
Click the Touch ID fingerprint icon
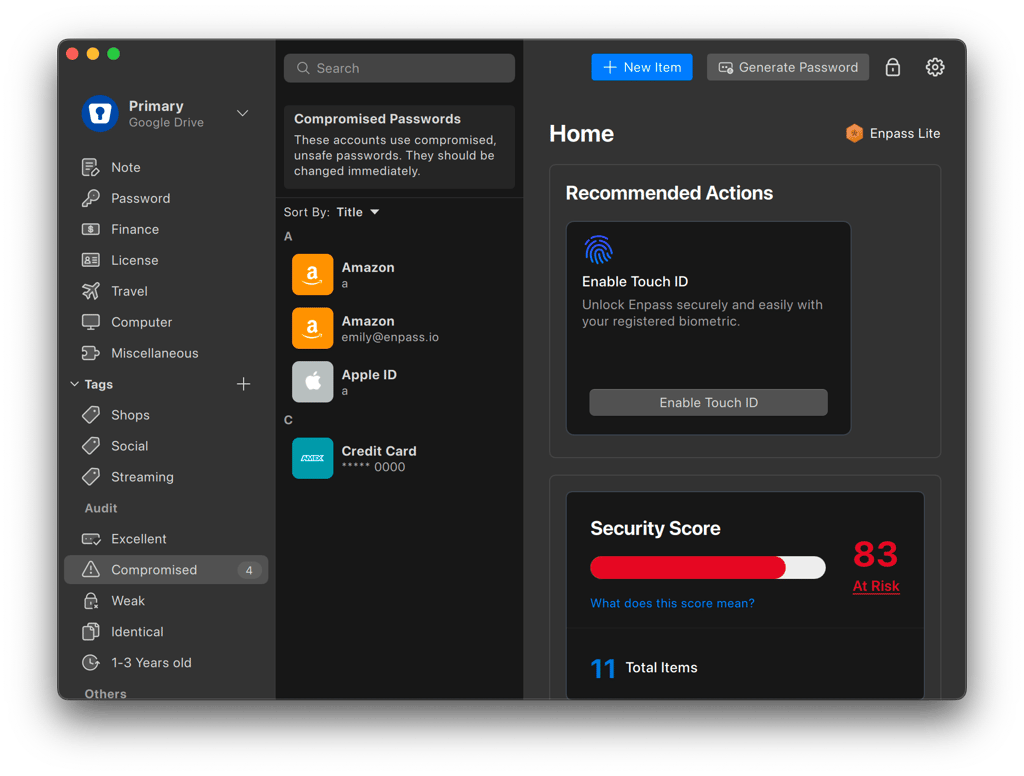coord(598,250)
